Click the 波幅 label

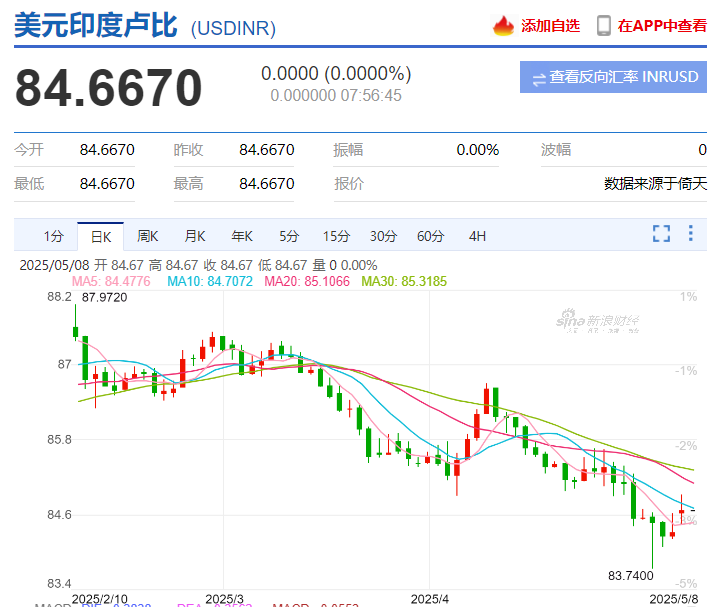[556, 150]
